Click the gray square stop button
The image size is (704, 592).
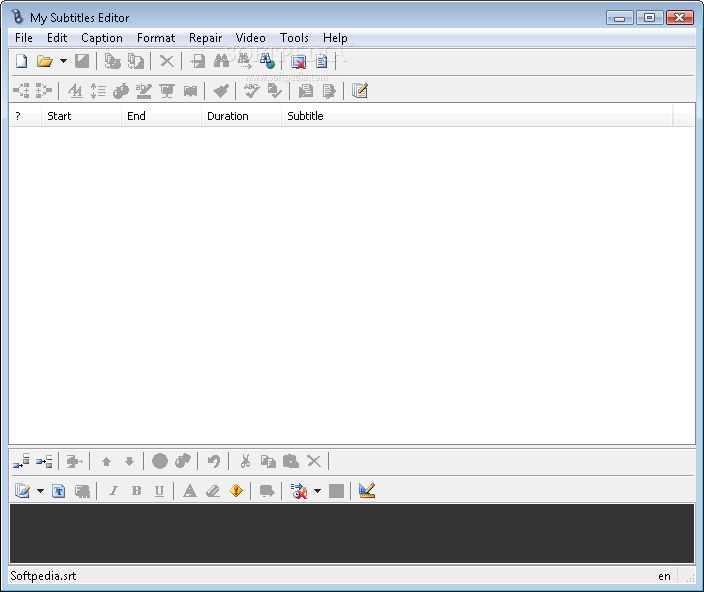pyautogui.click(x=336, y=491)
